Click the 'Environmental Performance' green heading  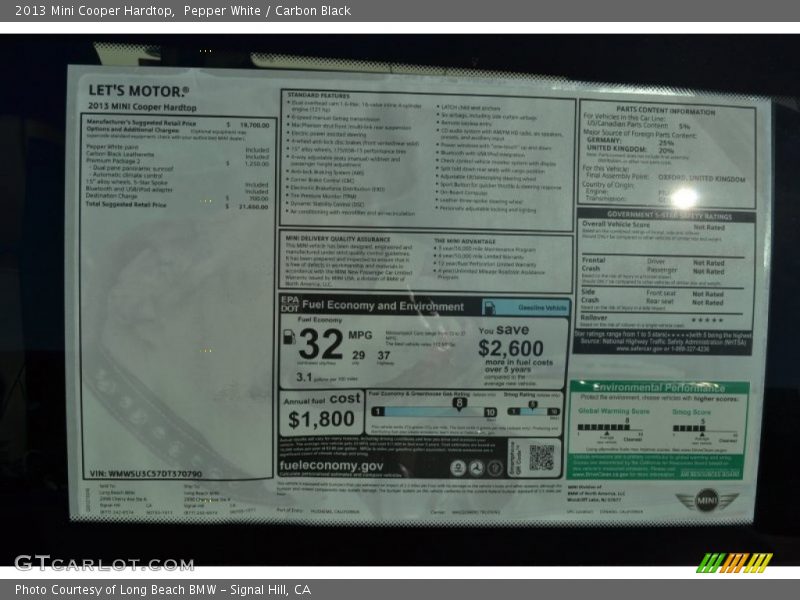(x=658, y=387)
